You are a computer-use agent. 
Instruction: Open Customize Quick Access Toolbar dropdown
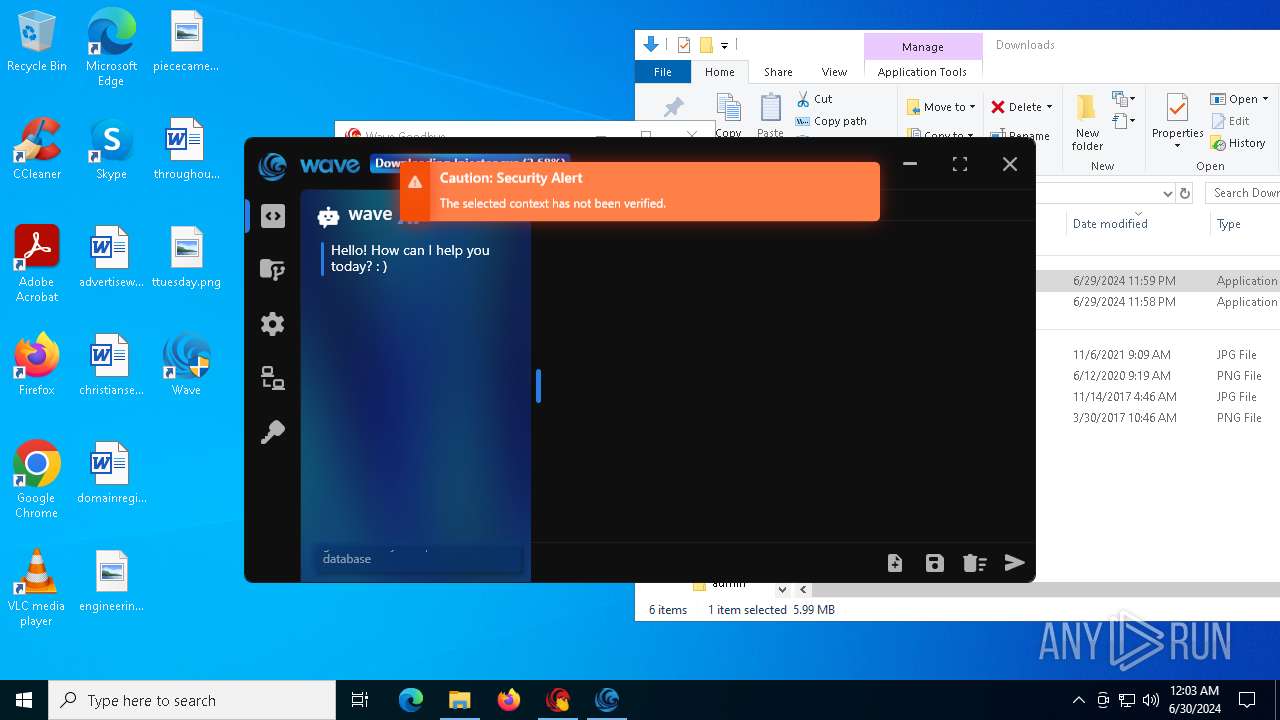[x=724, y=46]
